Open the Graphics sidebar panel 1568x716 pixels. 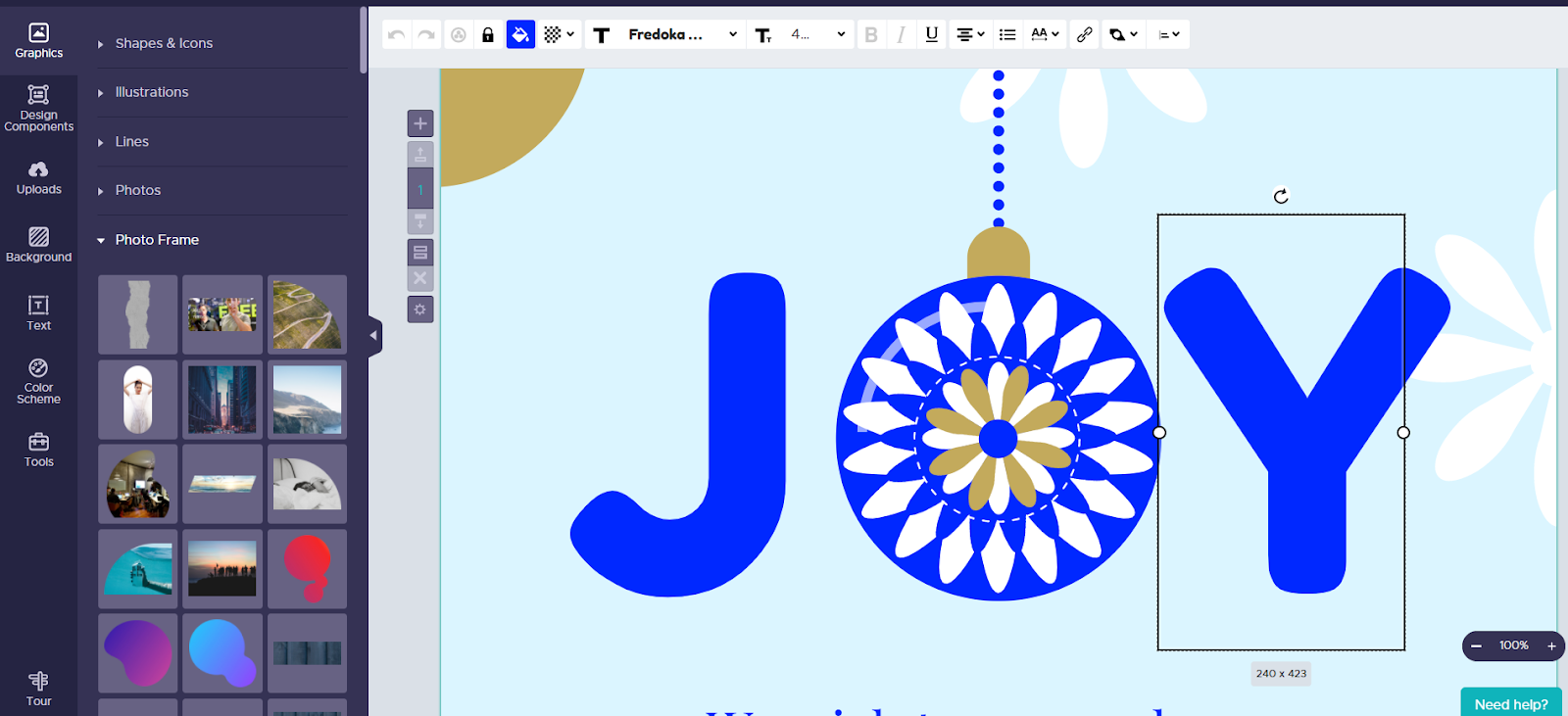point(38,40)
